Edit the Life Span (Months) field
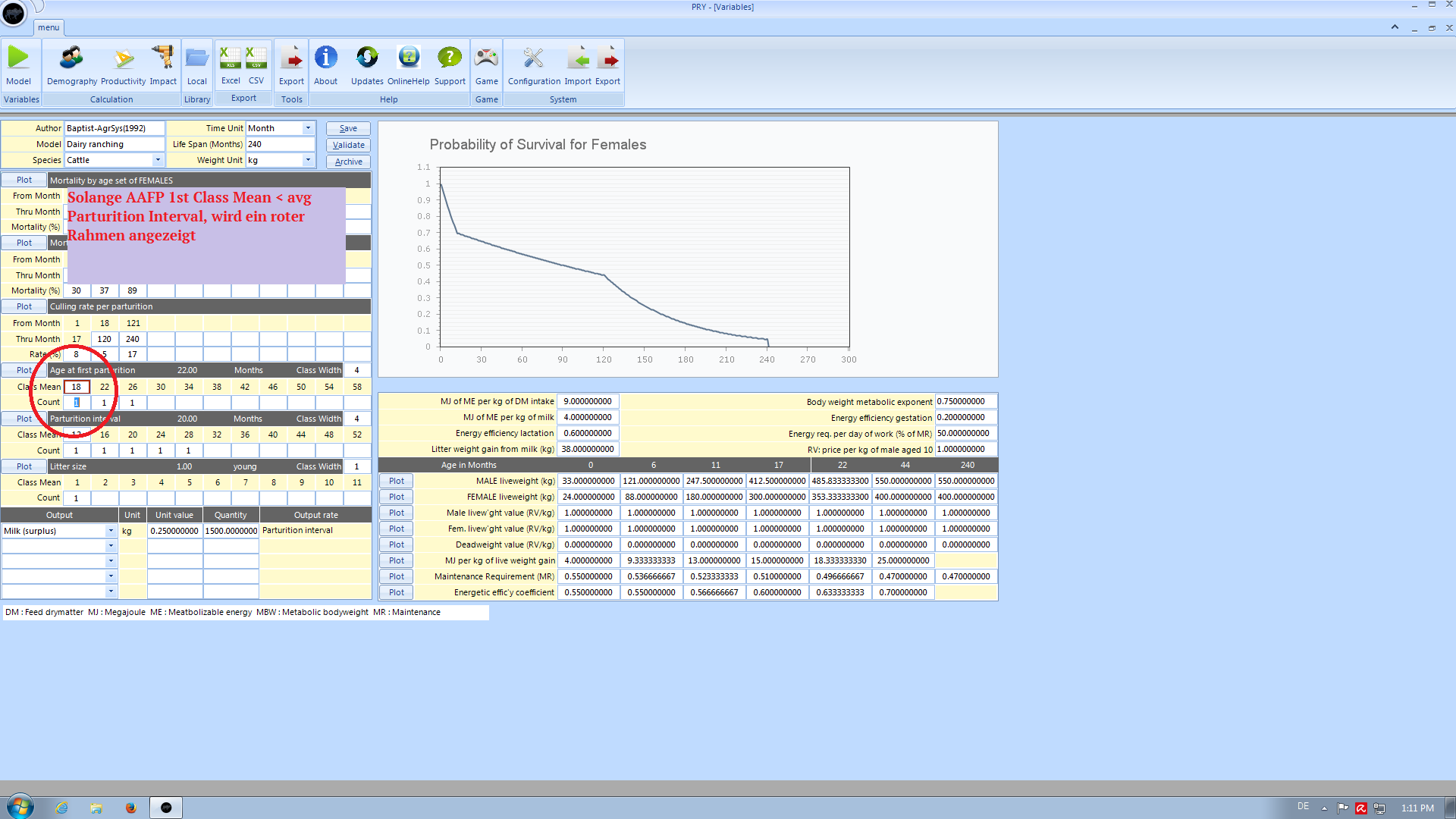This screenshot has width=1456, height=819. (280, 144)
